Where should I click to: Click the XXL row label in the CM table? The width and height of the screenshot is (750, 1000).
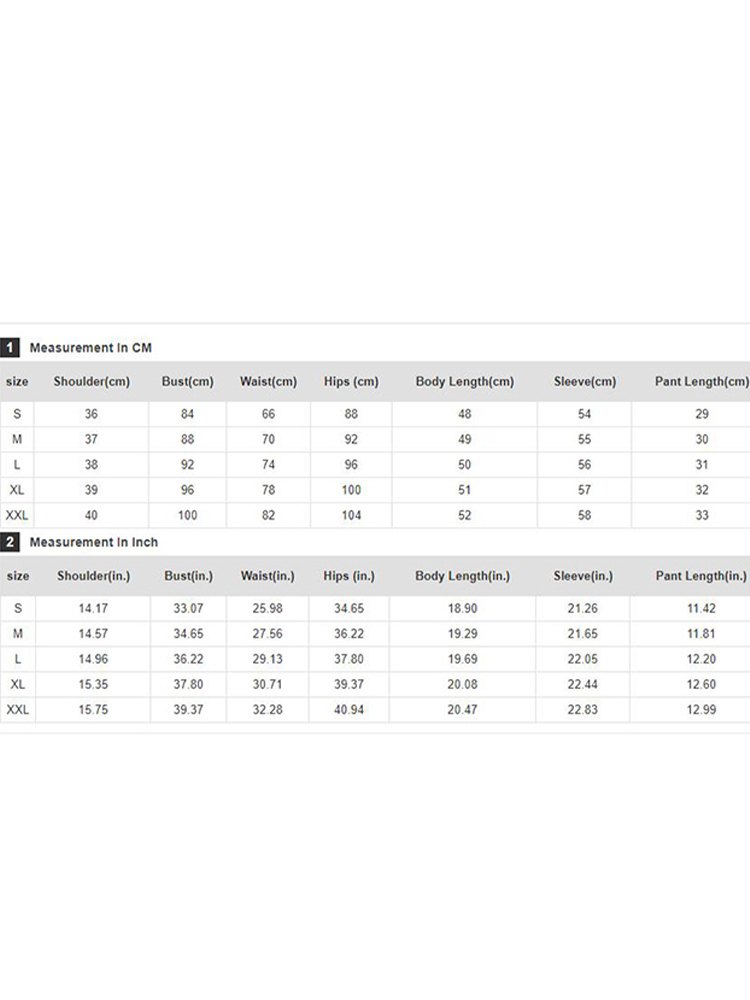pos(17,515)
